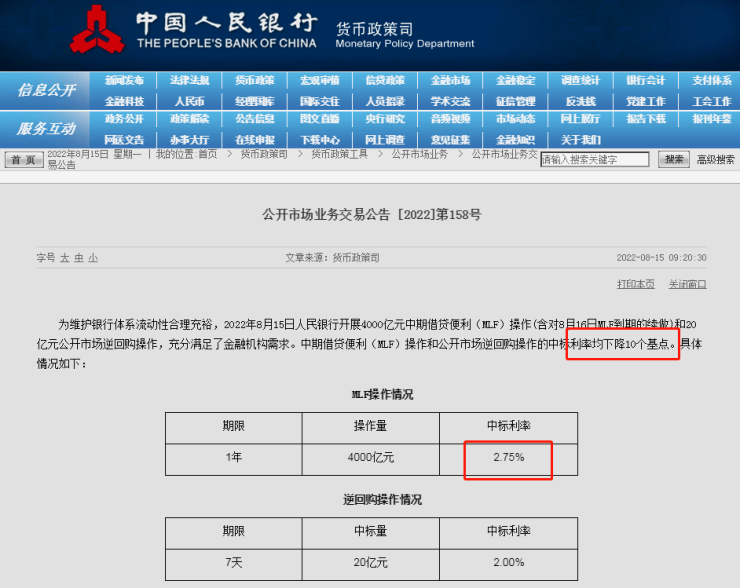Go to 金融科技 section
Viewport: 740px width, 588px height.
click(x=124, y=101)
